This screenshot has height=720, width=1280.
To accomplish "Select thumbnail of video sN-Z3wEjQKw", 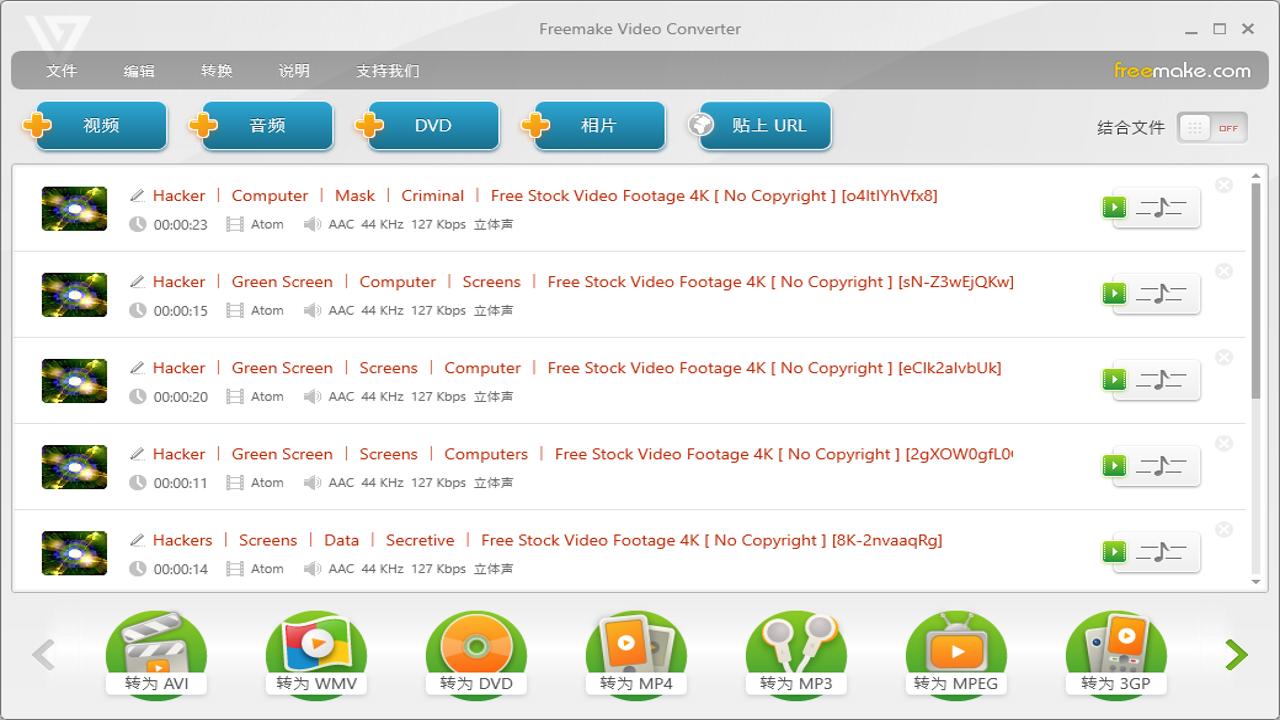I will click(x=74, y=295).
